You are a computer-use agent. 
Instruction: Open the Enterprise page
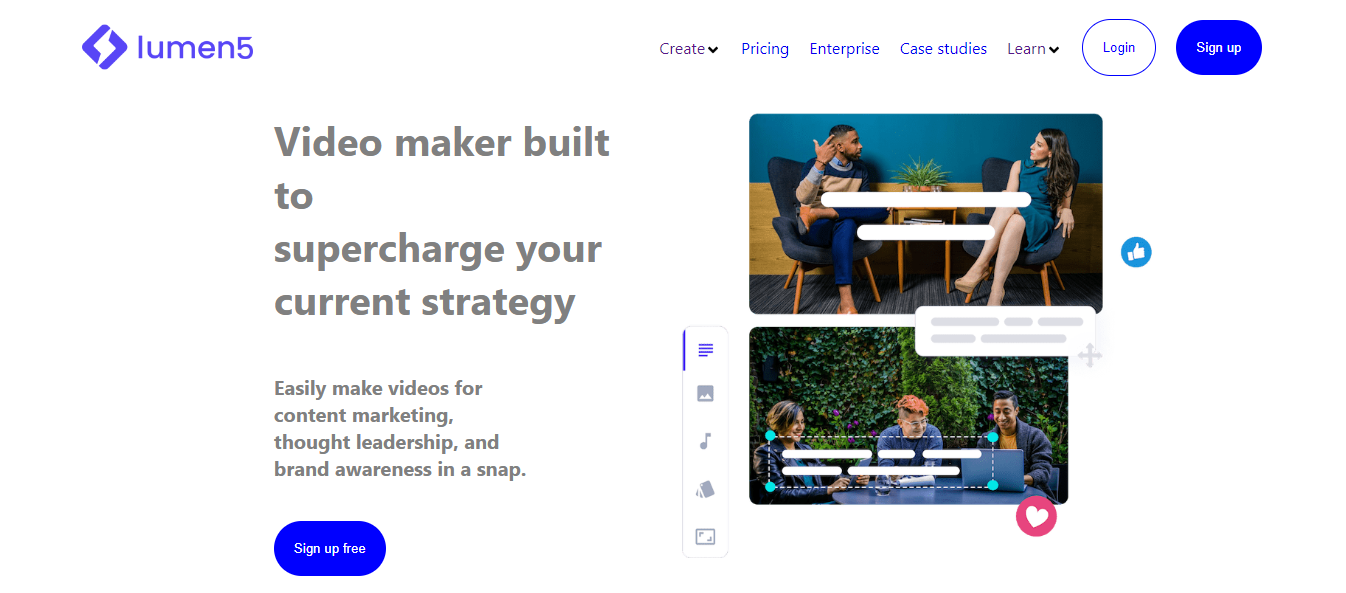pos(845,49)
